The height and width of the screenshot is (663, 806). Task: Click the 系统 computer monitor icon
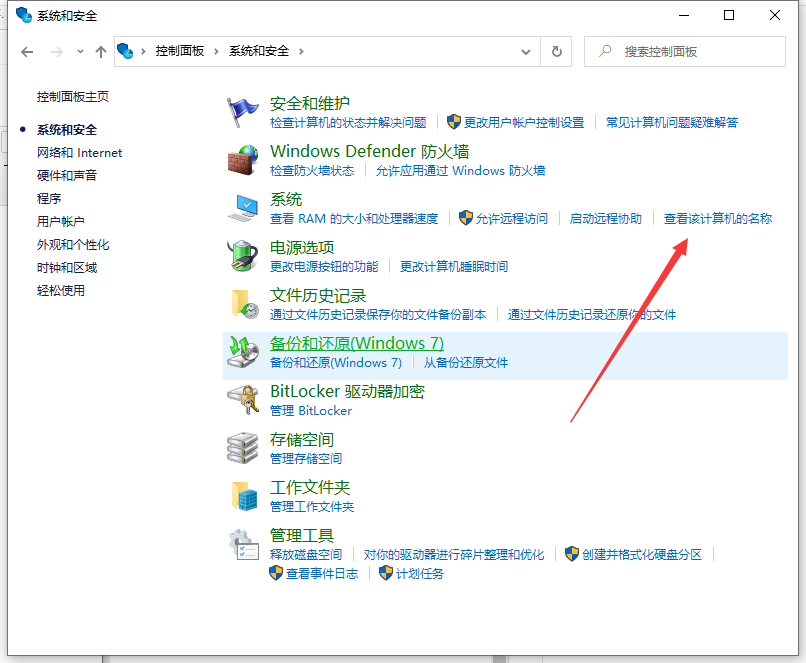pyautogui.click(x=241, y=207)
